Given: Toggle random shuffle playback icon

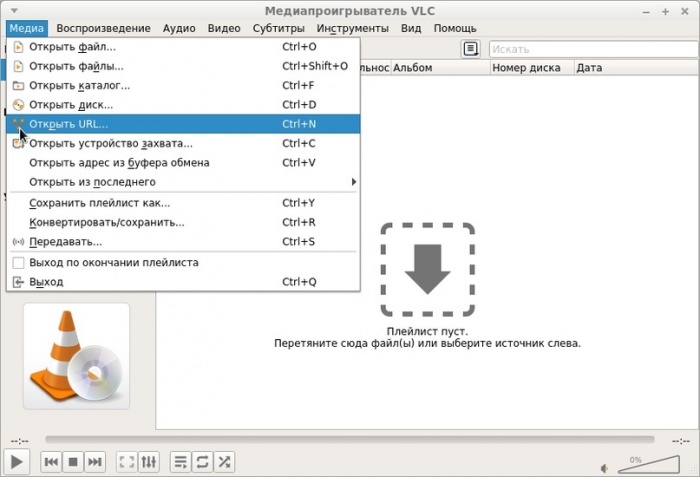Looking at the screenshot, I should pos(224,461).
